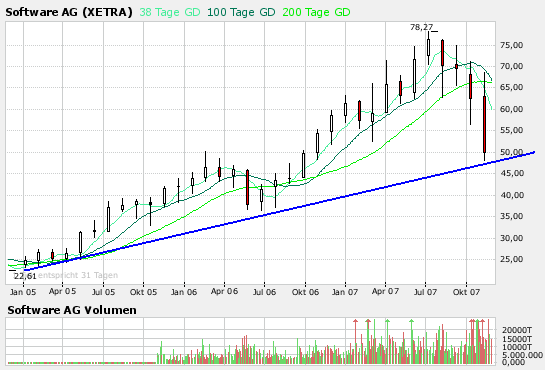This screenshot has height=370, width=545.
Task: Click the 70,00 price axis label
Action: (511, 66)
